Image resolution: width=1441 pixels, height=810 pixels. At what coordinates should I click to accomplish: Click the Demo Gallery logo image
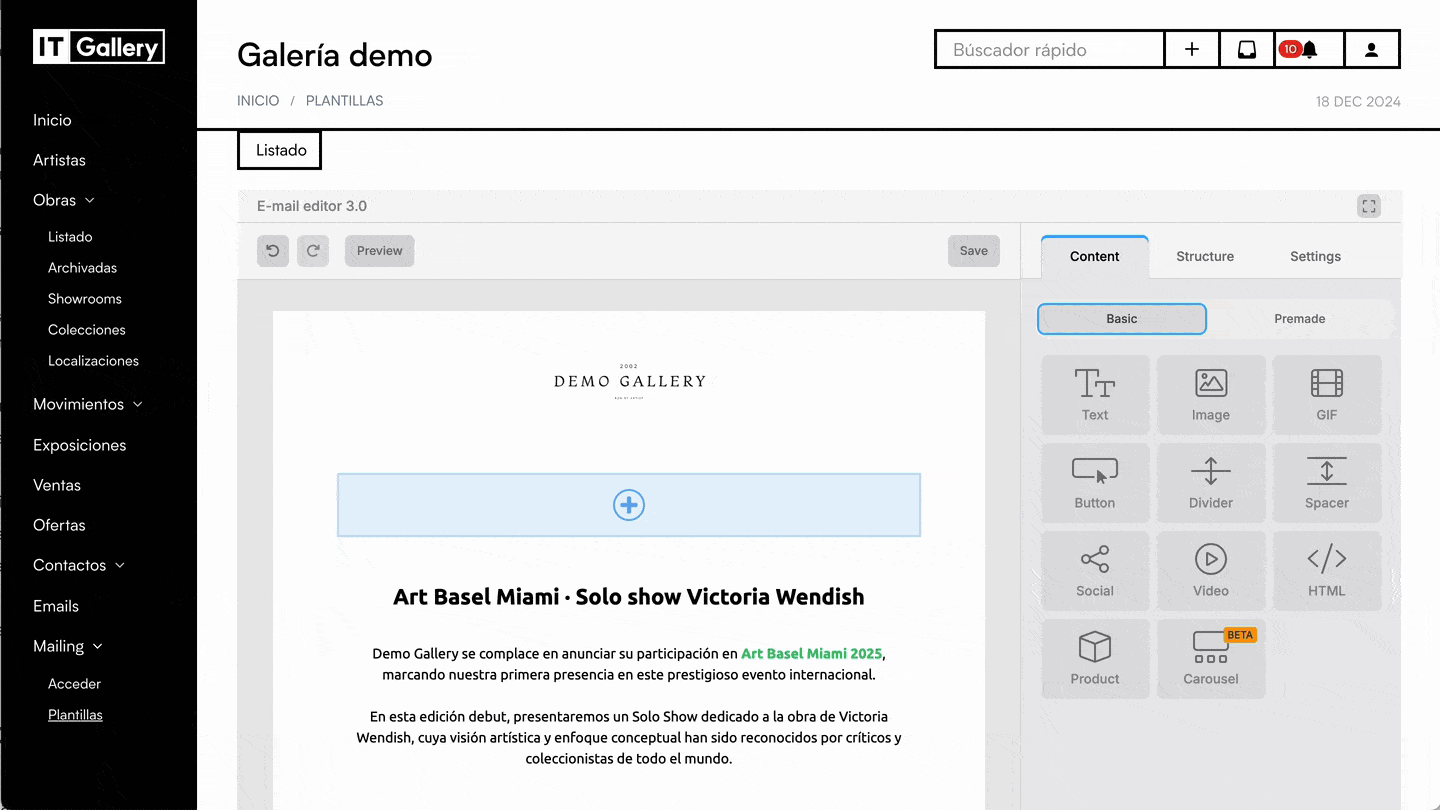click(629, 381)
